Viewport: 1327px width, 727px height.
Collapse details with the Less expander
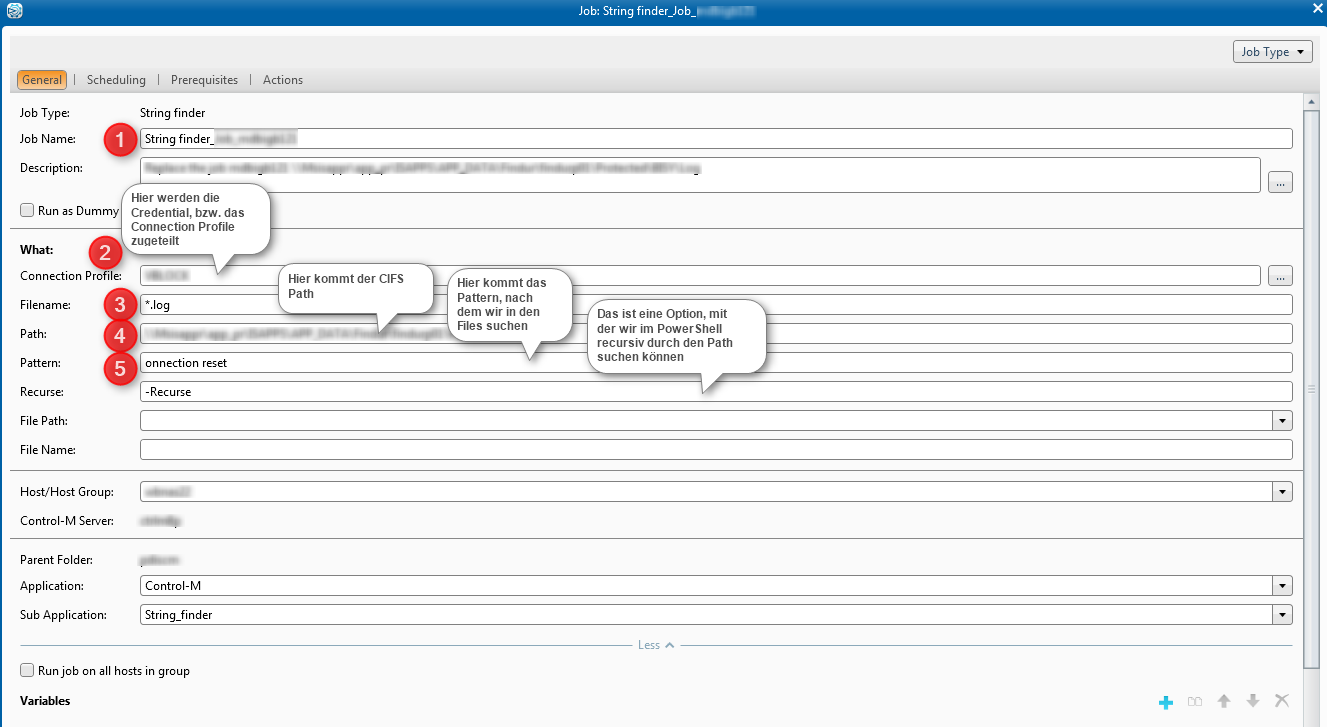click(656, 645)
